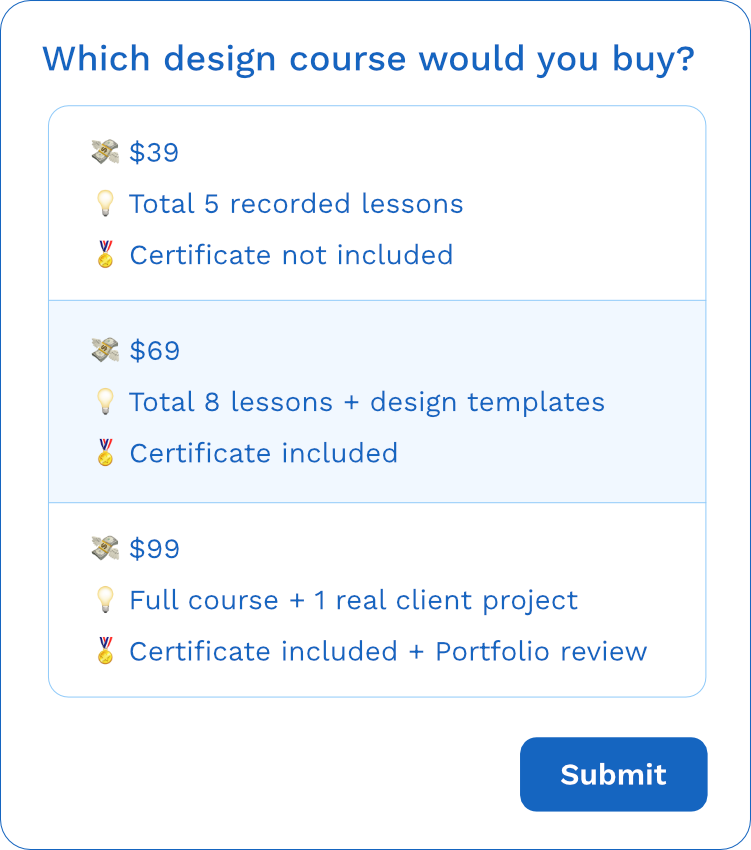
Task: Click the money icon beside $39
Action: pyautogui.click(x=105, y=152)
